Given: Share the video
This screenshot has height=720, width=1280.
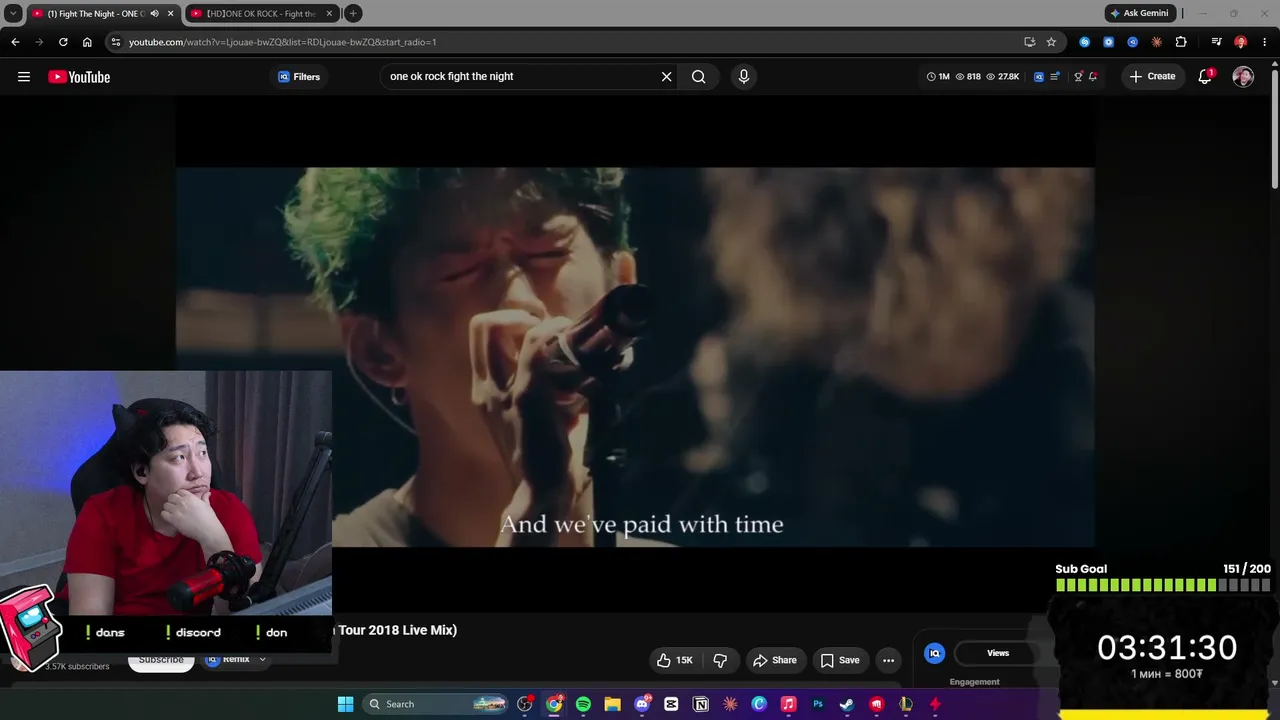Looking at the screenshot, I should (x=775, y=660).
